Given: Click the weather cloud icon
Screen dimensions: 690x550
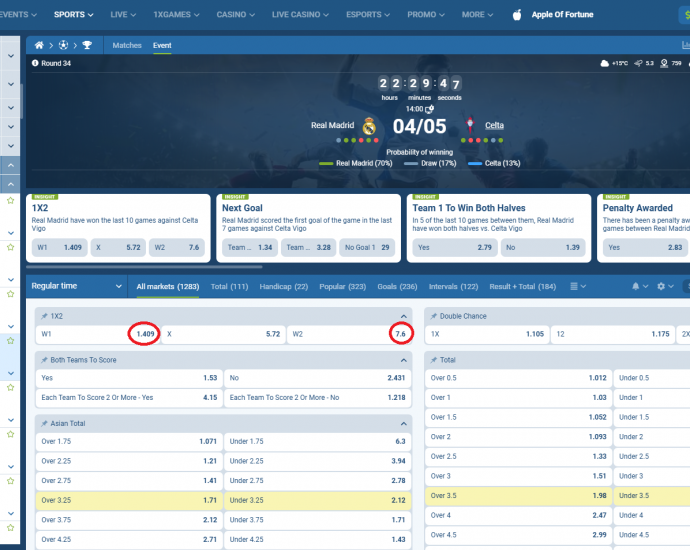Looking at the screenshot, I should [605, 63].
